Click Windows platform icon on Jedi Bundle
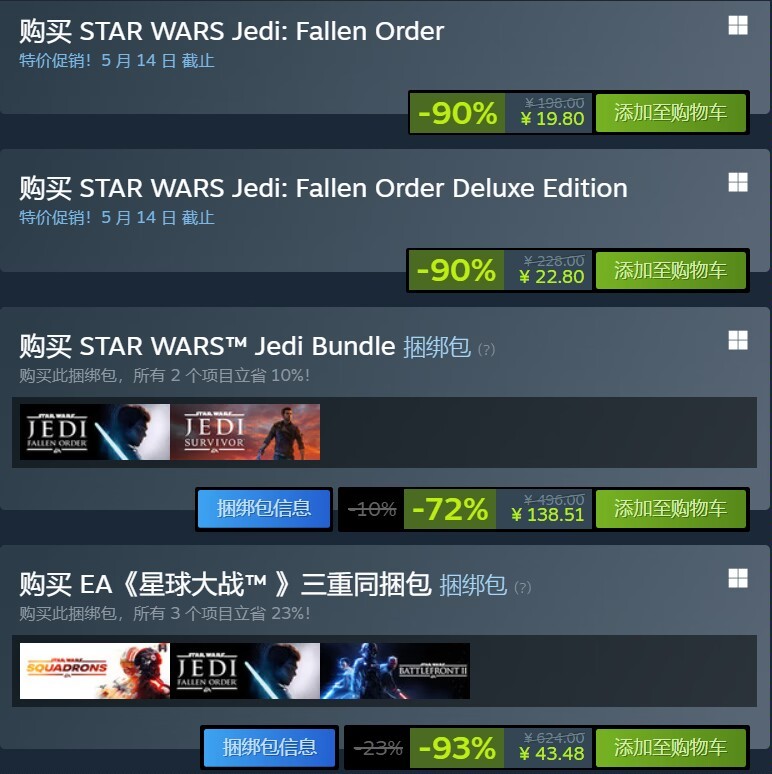The width and height of the screenshot is (772, 774). point(738,340)
